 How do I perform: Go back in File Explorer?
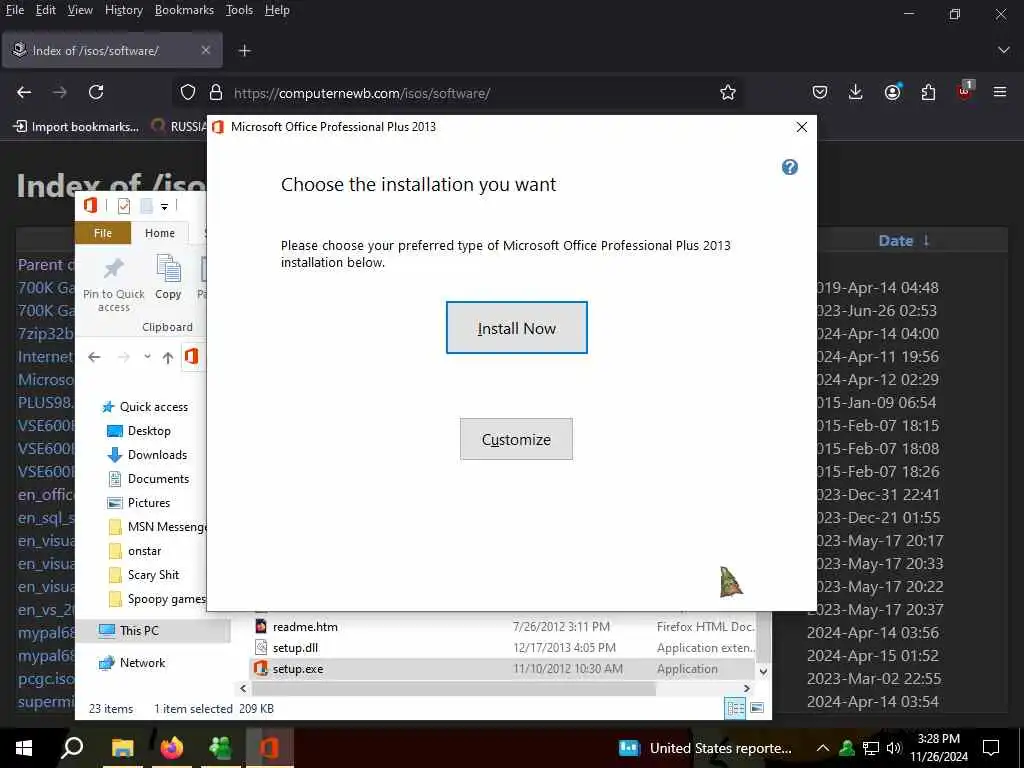tap(94, 357)
